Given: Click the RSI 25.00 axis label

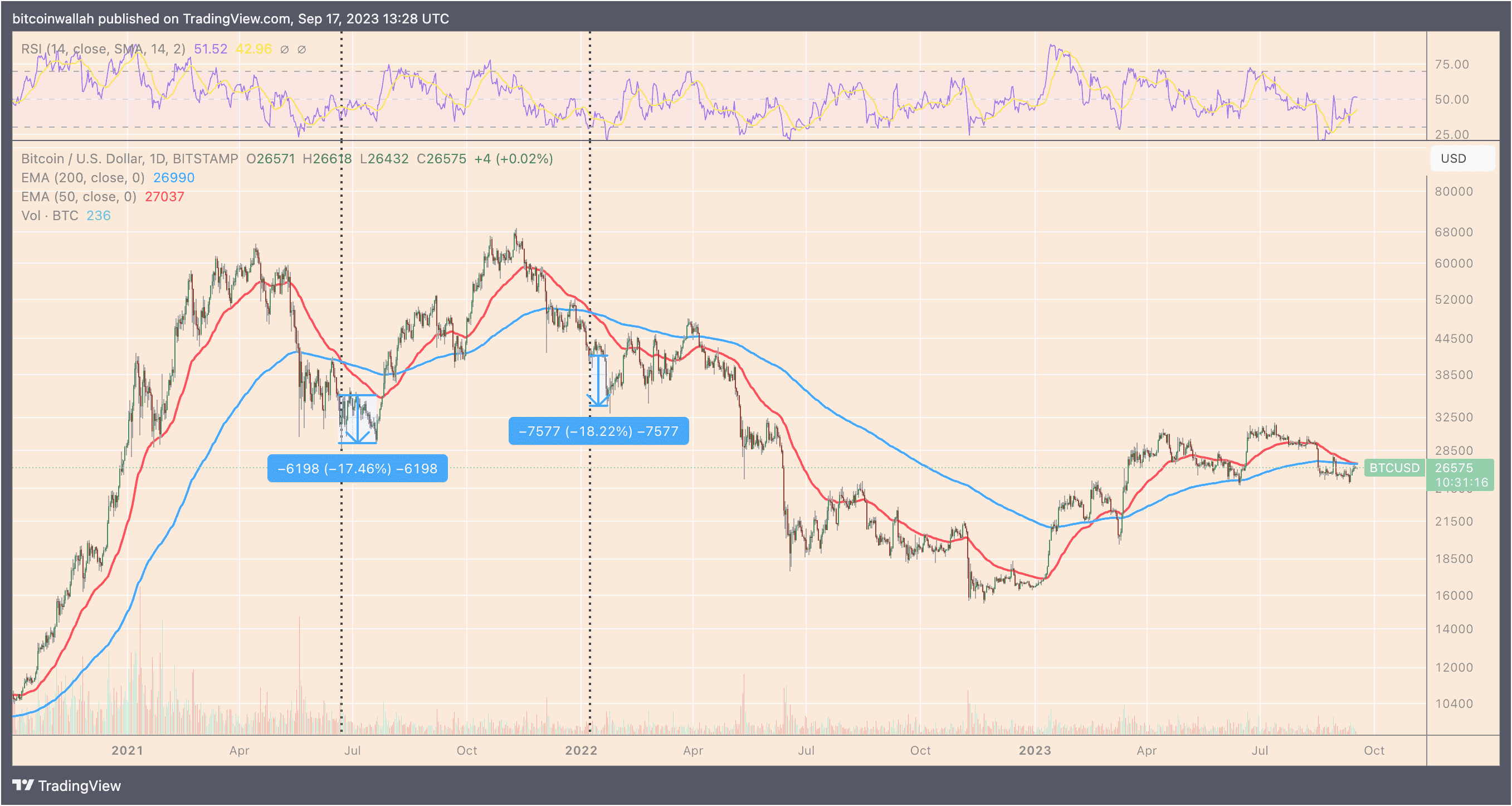Looking at the screenshot, I should click(1452, 134).
